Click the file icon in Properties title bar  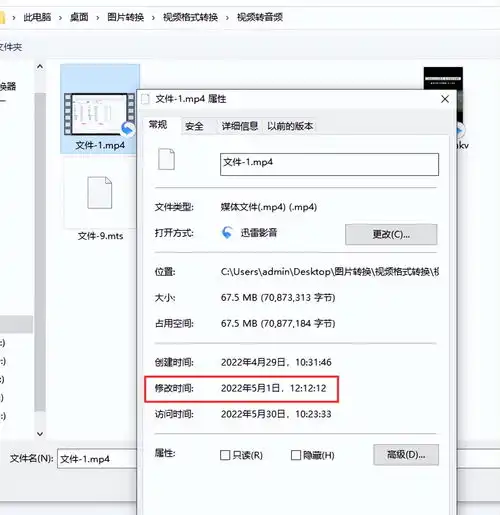coord(145,99)
